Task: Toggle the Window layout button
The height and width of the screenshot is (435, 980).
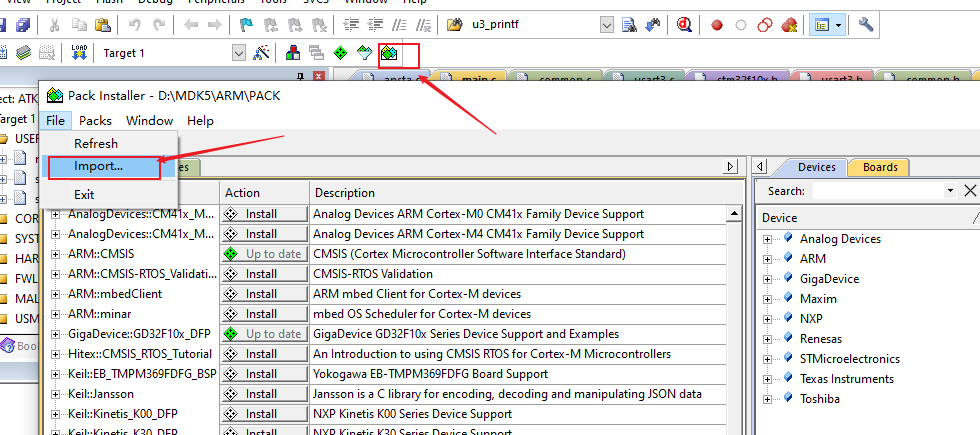Action: click(822, 25)
